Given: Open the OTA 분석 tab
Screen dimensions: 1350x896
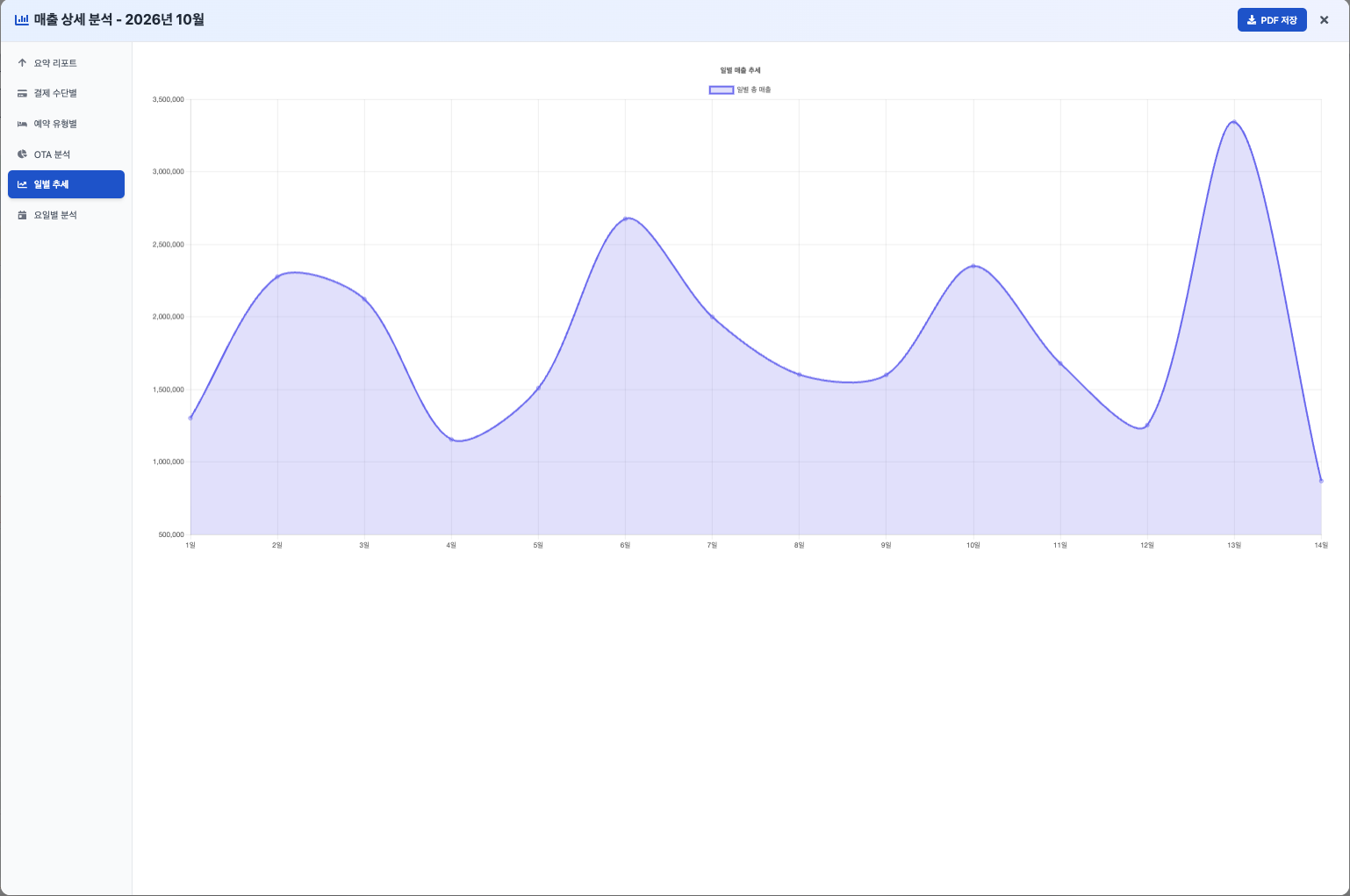Looking at the screenshot, I should (x=66, y=154).
